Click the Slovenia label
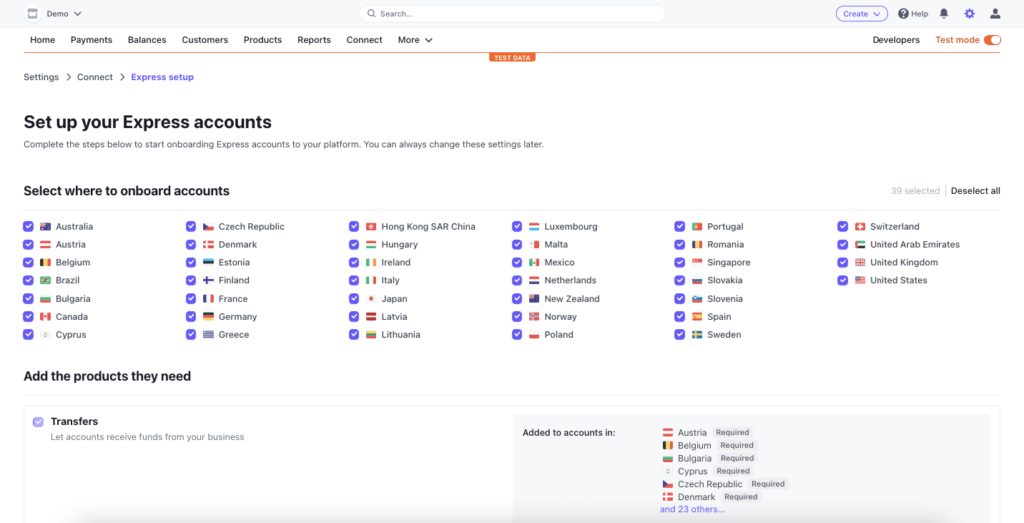 point(725,298)
